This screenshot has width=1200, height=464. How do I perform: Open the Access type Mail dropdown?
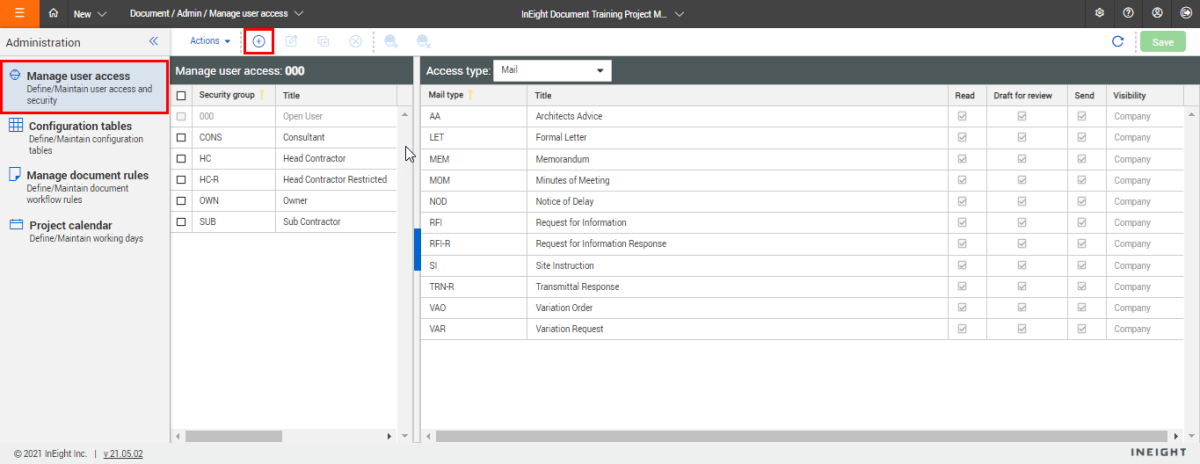(554, 71)
